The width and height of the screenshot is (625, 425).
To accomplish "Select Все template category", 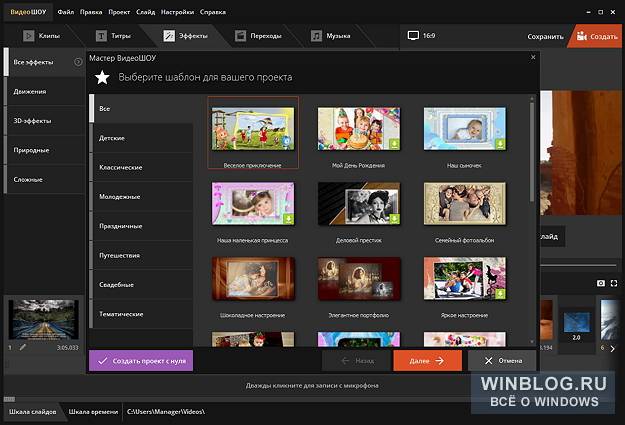I will click(141, 108).
